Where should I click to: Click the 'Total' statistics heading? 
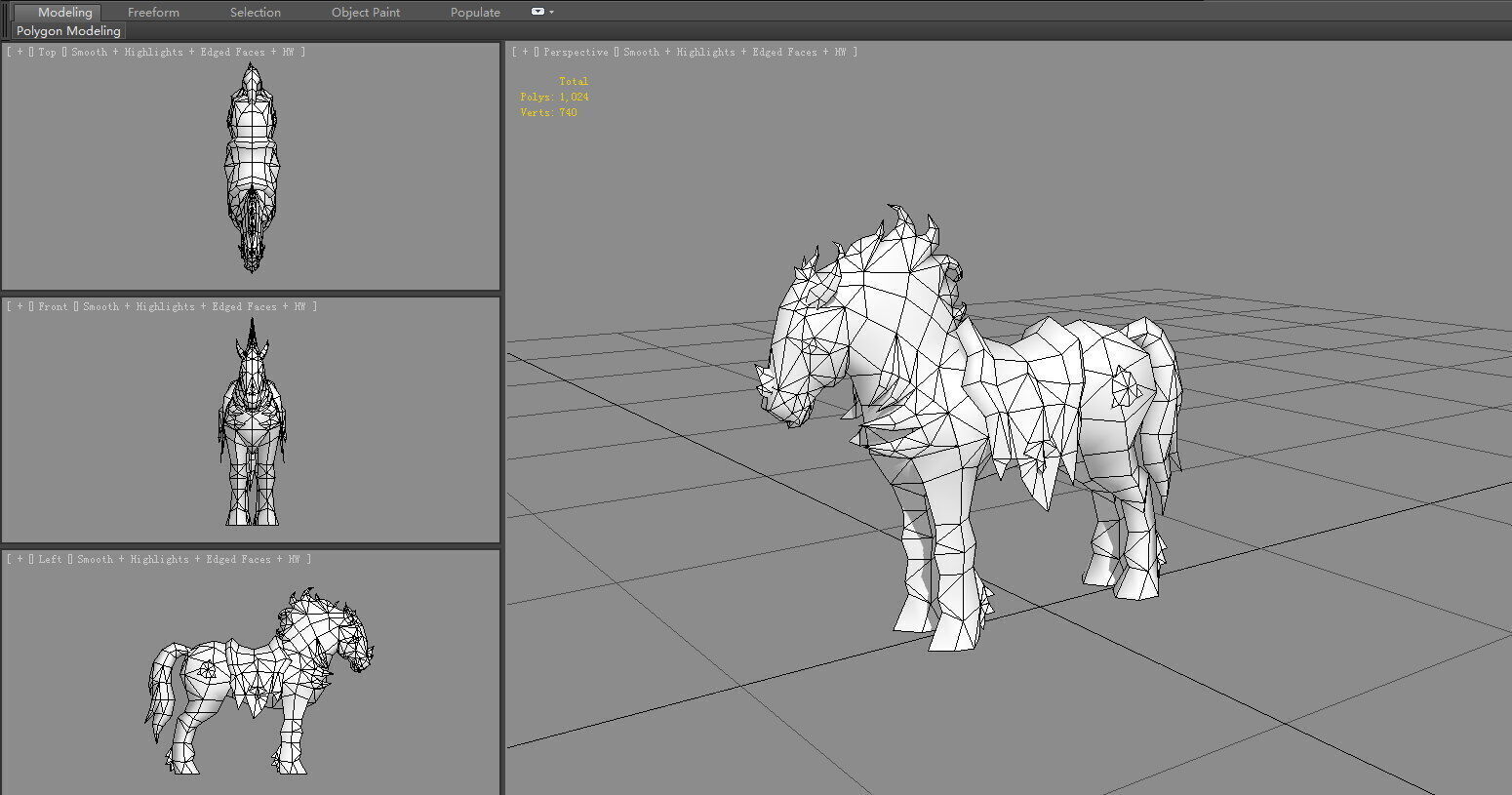click(574, 81)
